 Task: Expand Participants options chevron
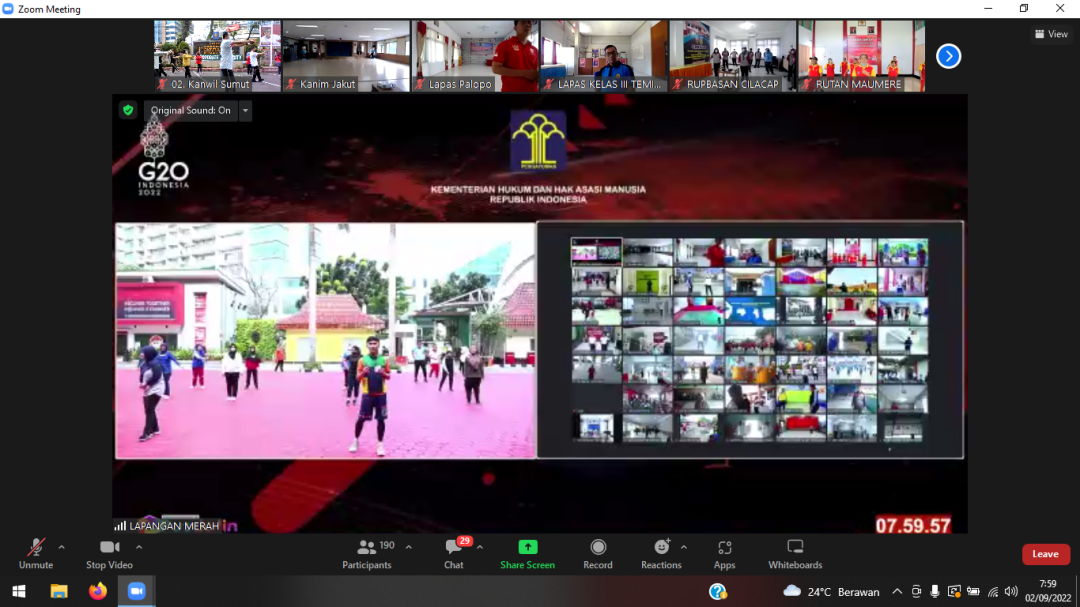[x=408, y=547]
